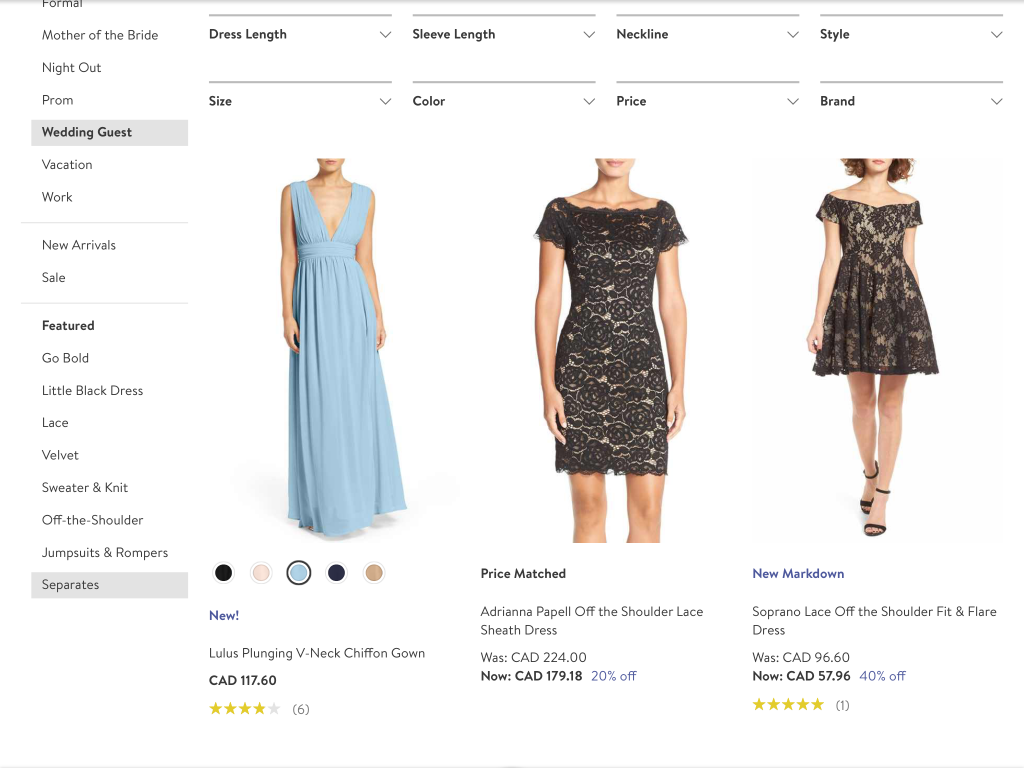Click the Lulus gown star rating
Viewport: 1024px width, 768px height.
pyautogui.click(x=244, y=709)
